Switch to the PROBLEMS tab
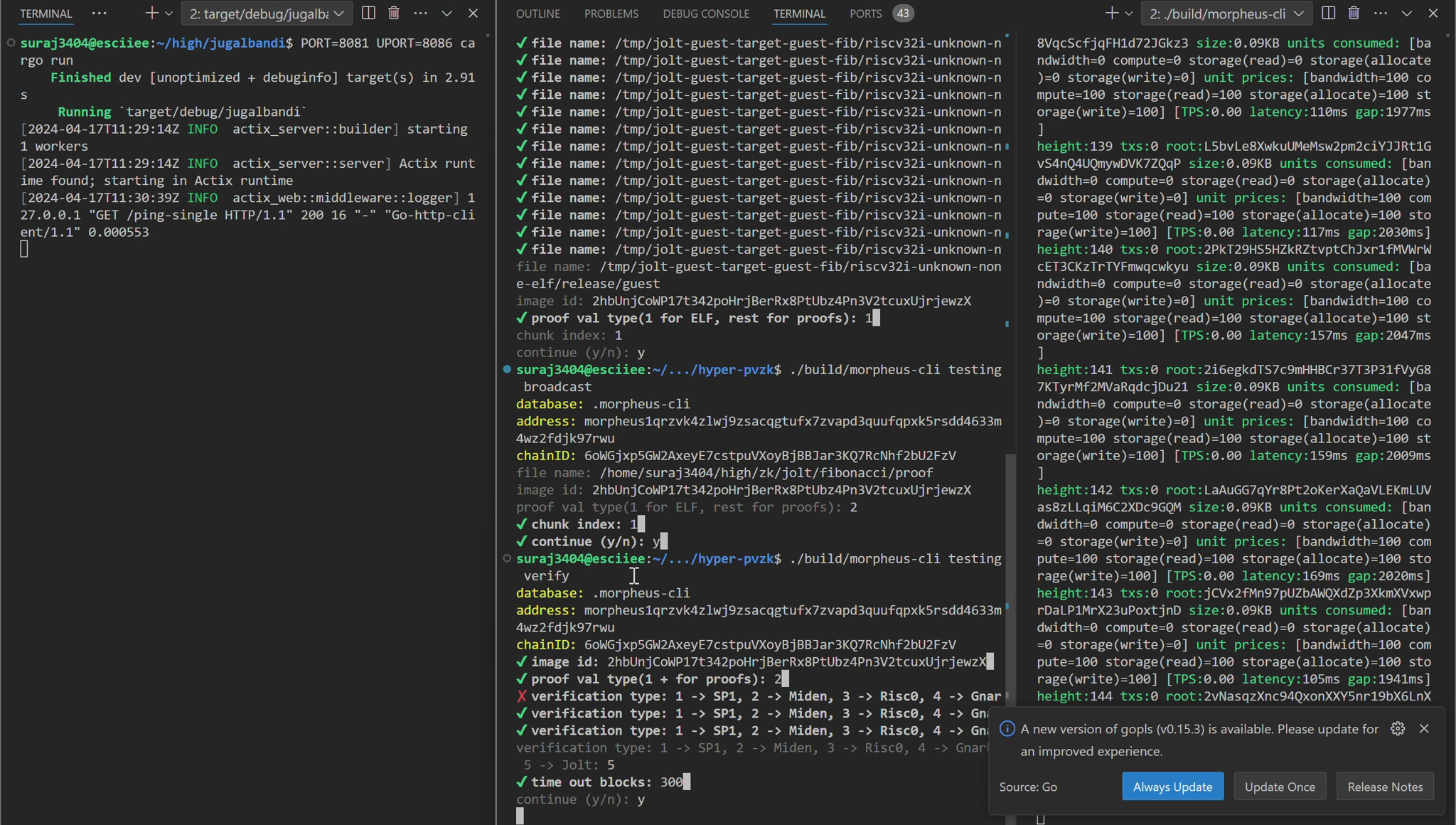The image size is (1456, 825). (611, 14)
